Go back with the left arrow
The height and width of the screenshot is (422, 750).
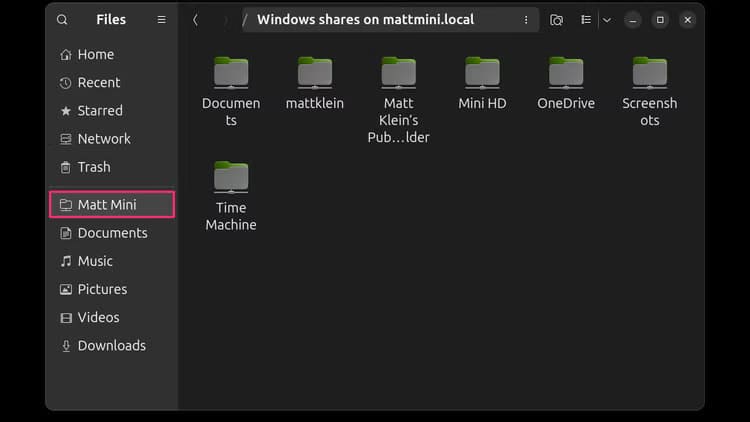coord(195,20)
